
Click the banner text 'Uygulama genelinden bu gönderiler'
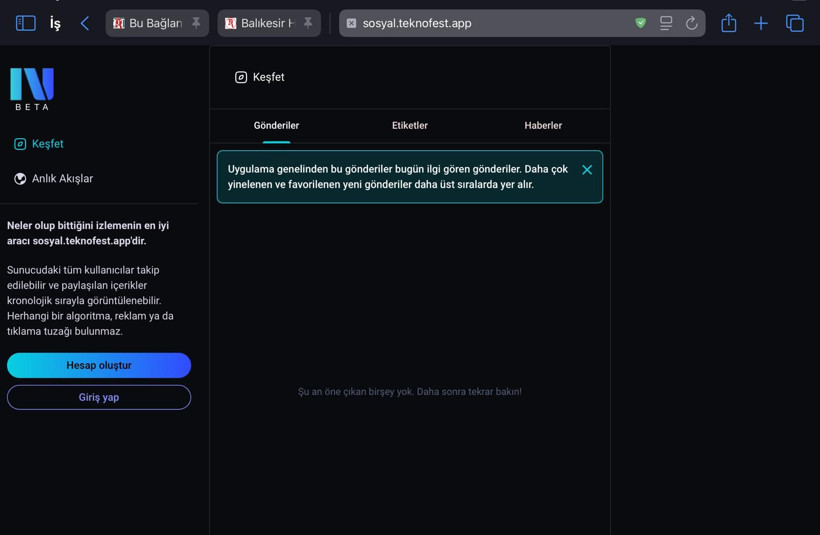397,177
